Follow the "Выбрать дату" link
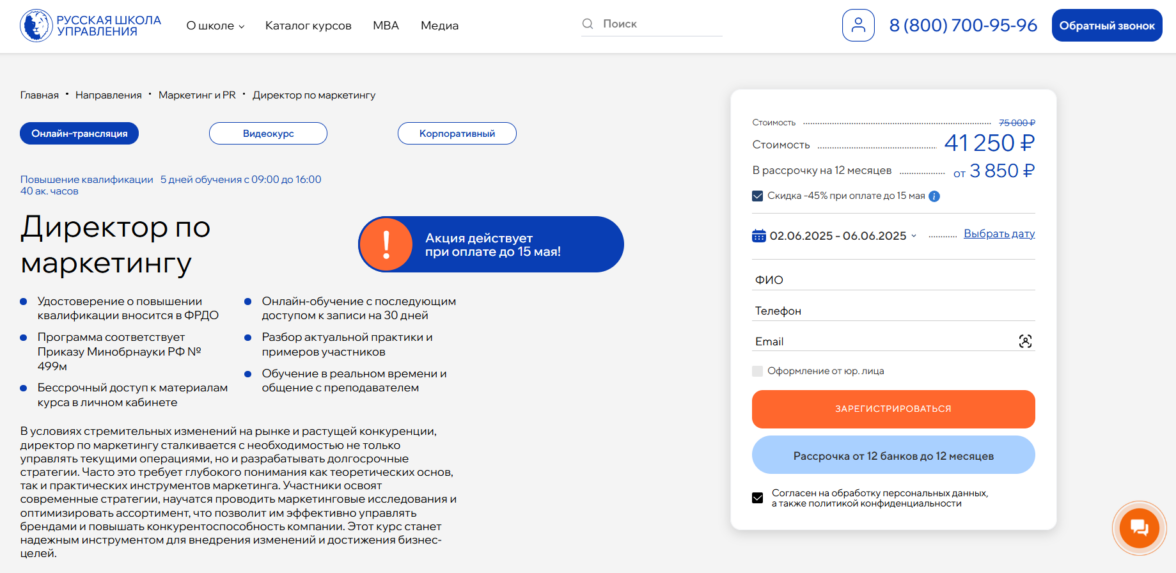Screen dimensions: 1176x573 (999, 234)
